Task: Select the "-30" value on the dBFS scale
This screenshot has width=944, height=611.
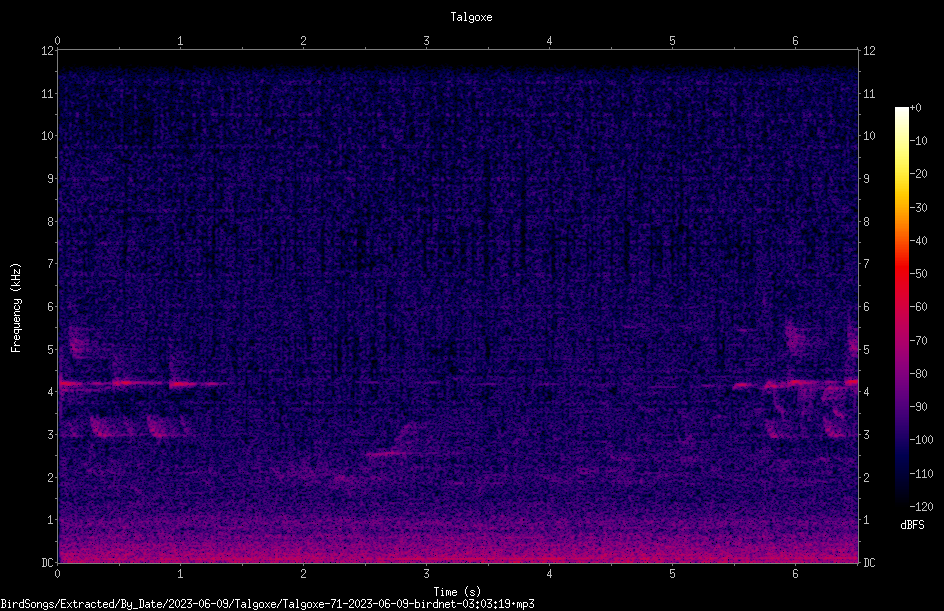Action: click(x=919, y=208)
